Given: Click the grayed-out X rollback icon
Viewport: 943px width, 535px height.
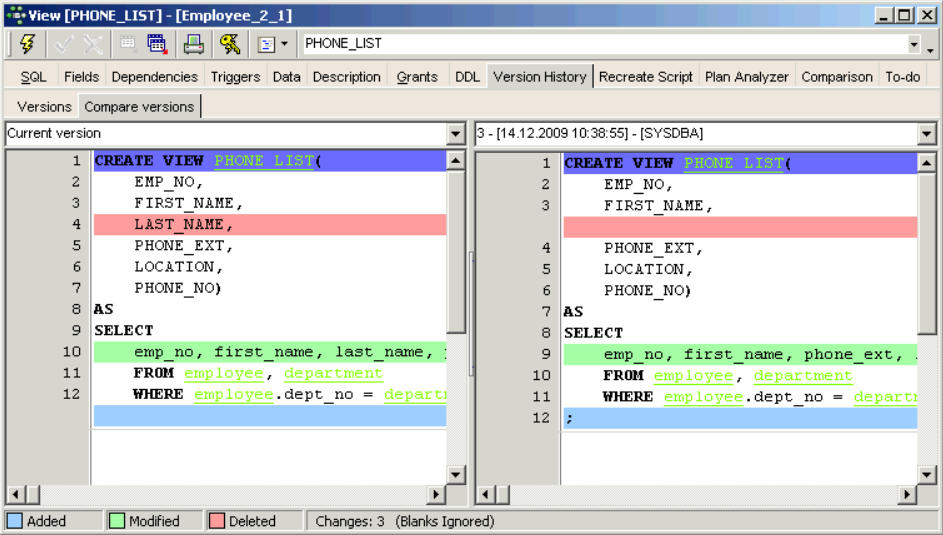Looking at the screenshot, I should click(x=93, y=44).
